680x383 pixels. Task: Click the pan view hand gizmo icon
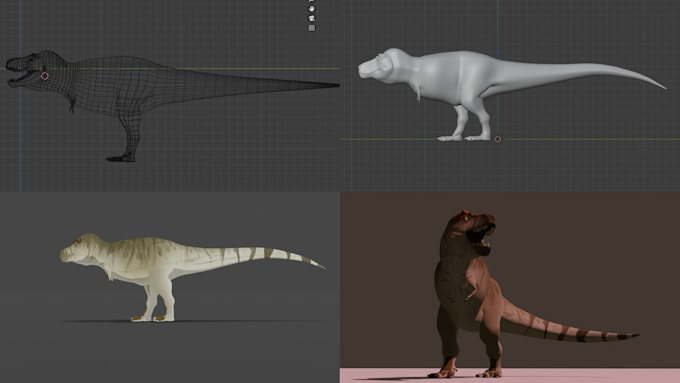point(311,8)
